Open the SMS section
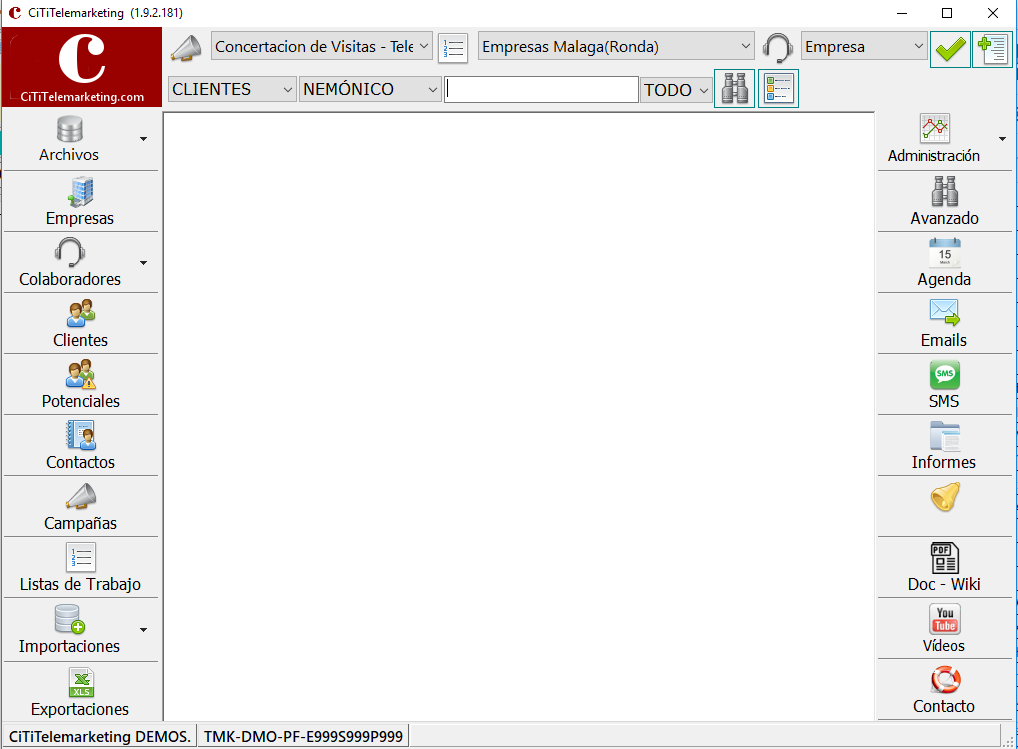 coord(945,385)
